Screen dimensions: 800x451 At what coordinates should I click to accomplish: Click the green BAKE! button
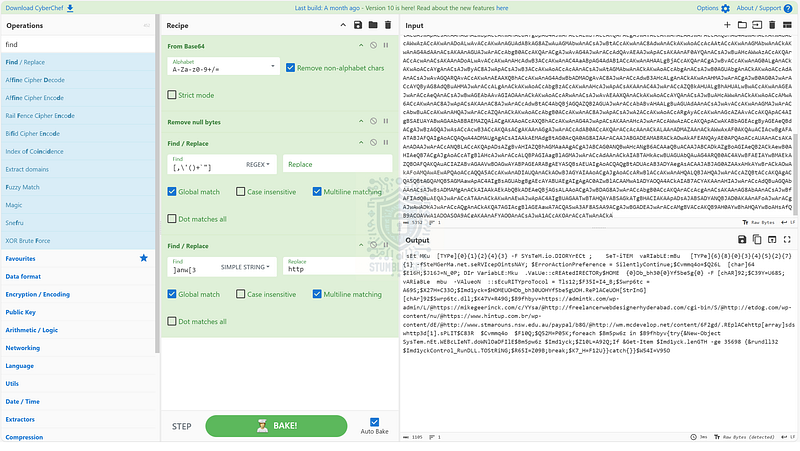click(276, 425)
